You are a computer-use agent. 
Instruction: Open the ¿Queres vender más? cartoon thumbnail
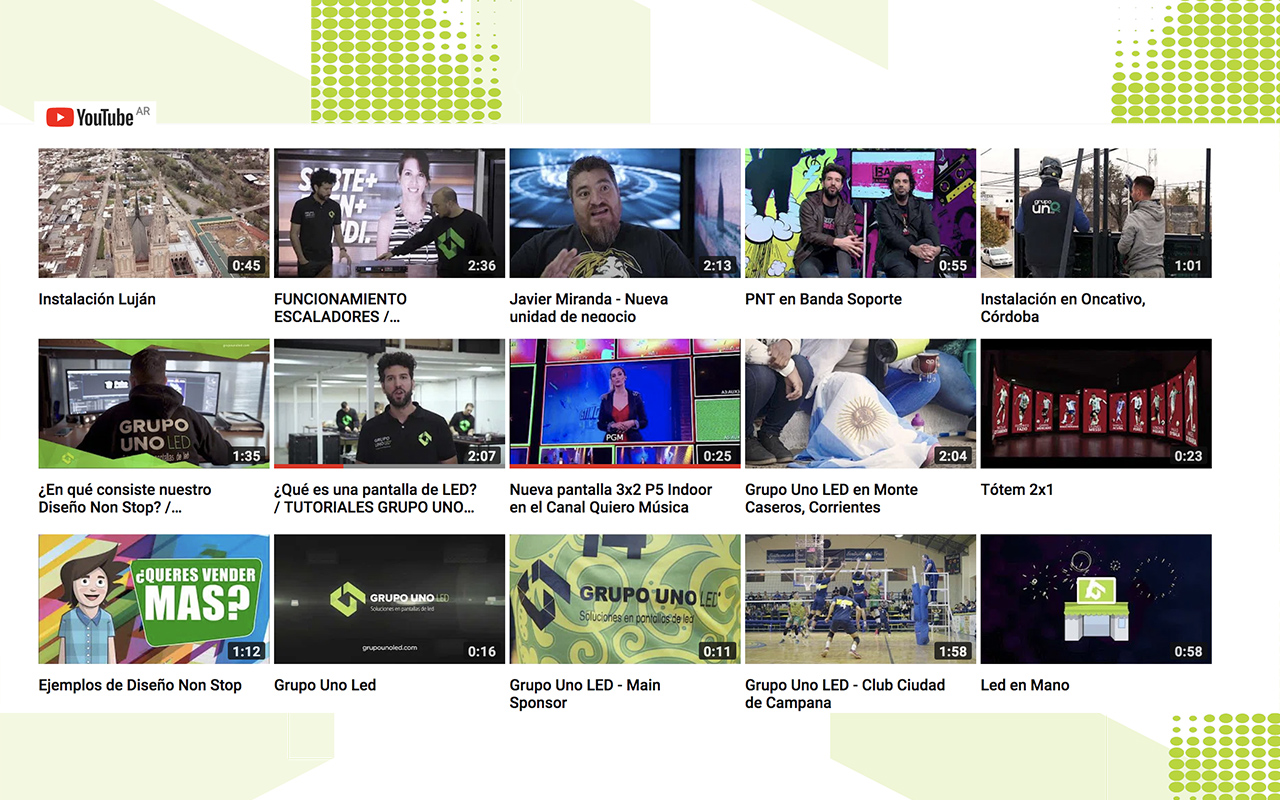coord(154,599)
